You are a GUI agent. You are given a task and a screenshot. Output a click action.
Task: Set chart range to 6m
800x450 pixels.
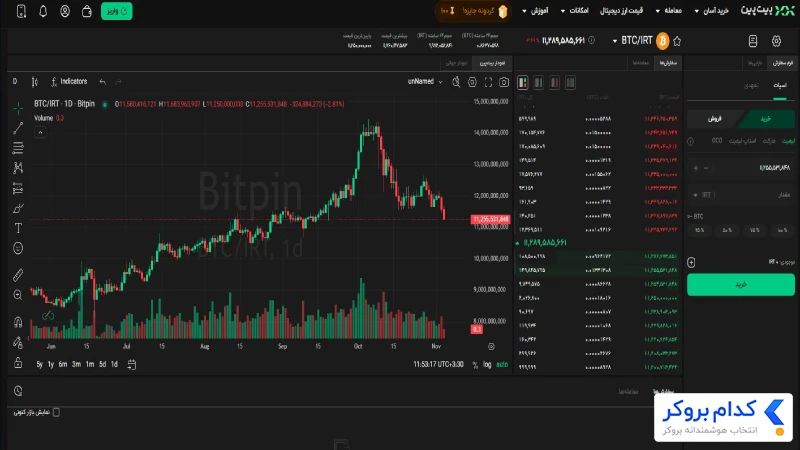click(63, 364)
